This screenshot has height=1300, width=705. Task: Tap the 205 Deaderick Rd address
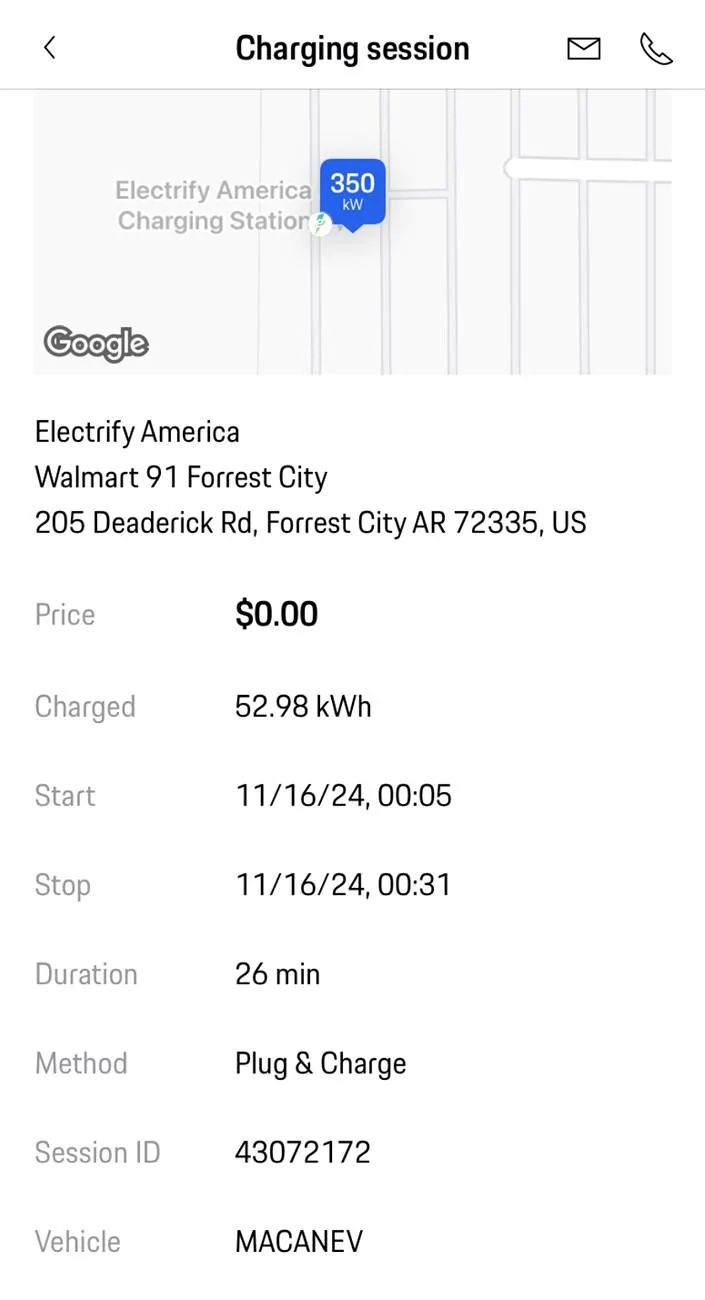click(310, 522)
